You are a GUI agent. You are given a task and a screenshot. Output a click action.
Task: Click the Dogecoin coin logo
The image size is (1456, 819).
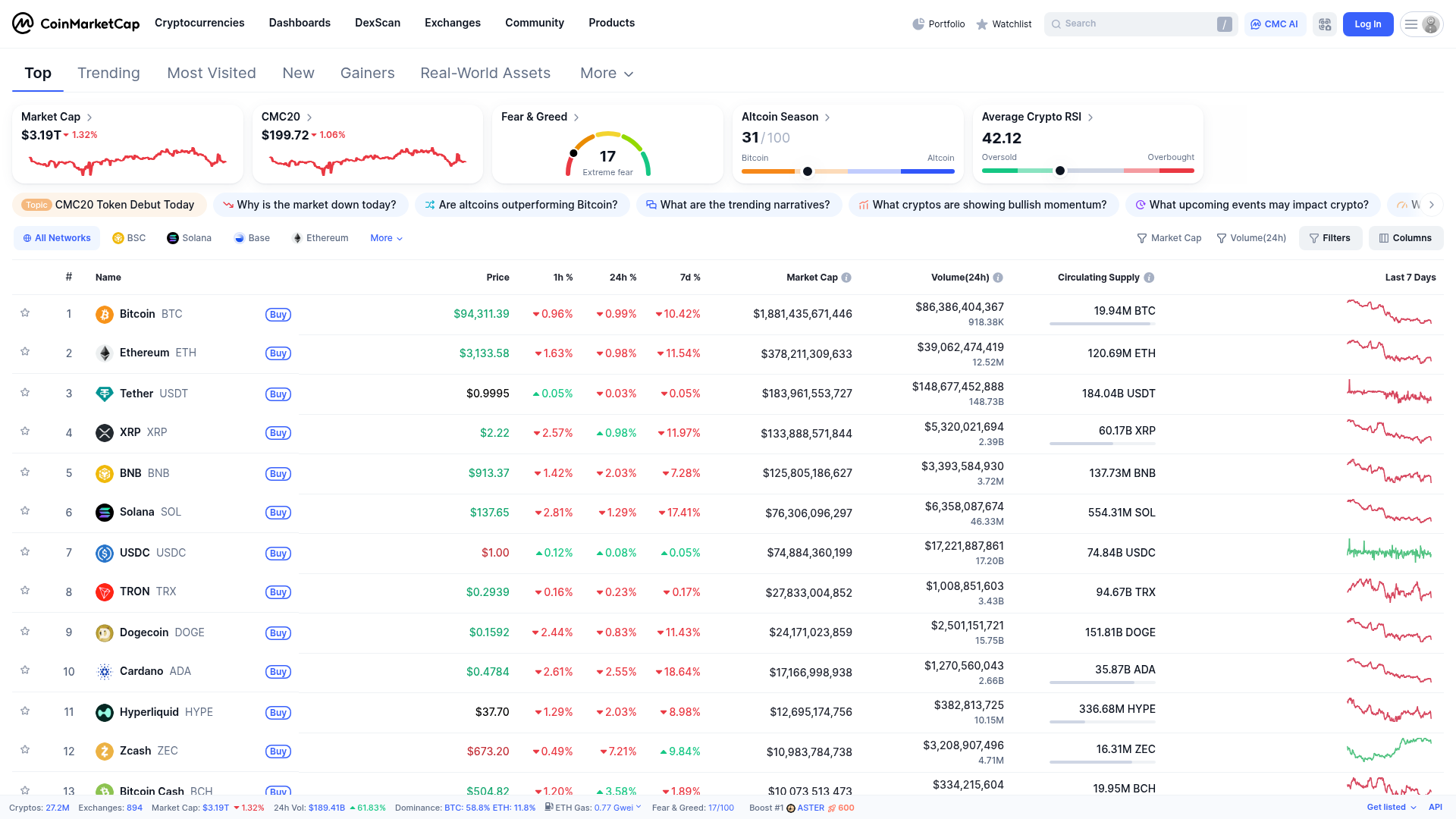click(x=105, y=632)
